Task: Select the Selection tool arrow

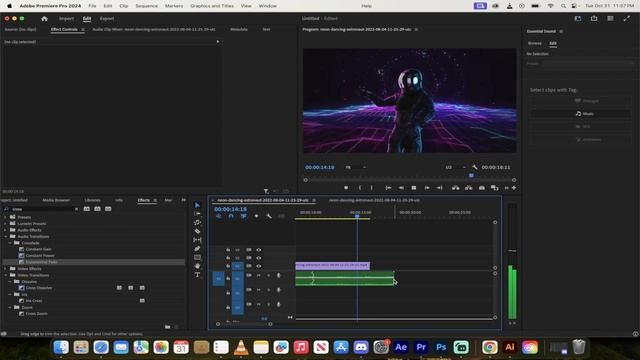Action: click(x=198, y=205)
